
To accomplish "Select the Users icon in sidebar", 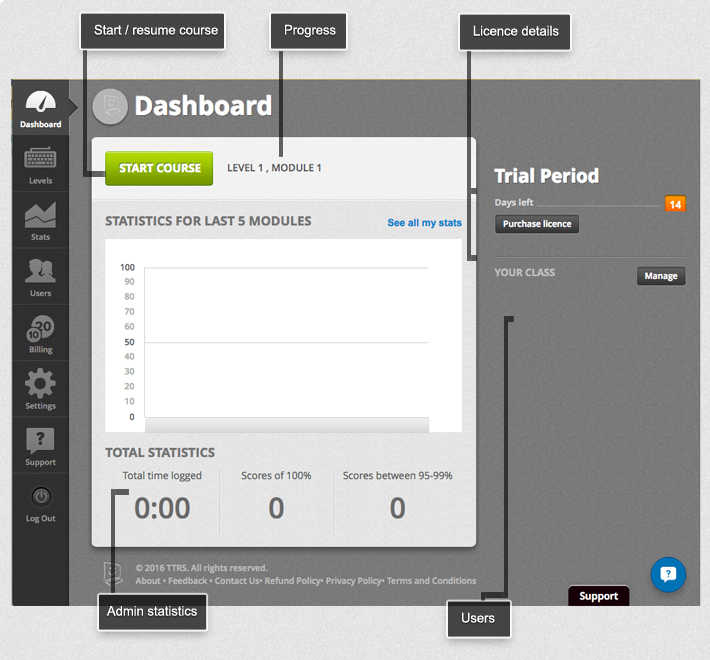I will pyautogui.click(x=40, y=273).
